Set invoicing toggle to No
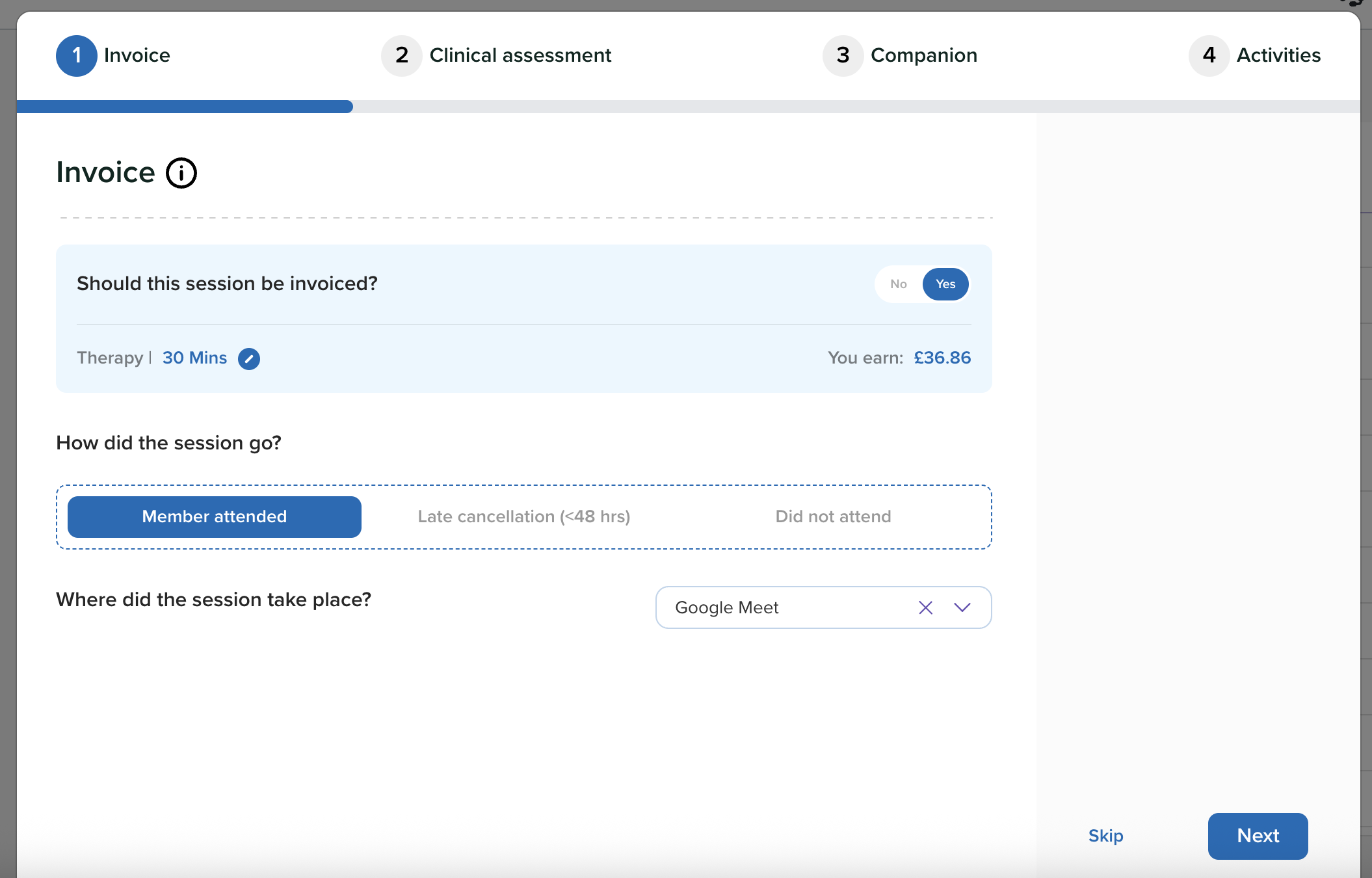Viewport: 1372px width, 878px height. [898, 284]
